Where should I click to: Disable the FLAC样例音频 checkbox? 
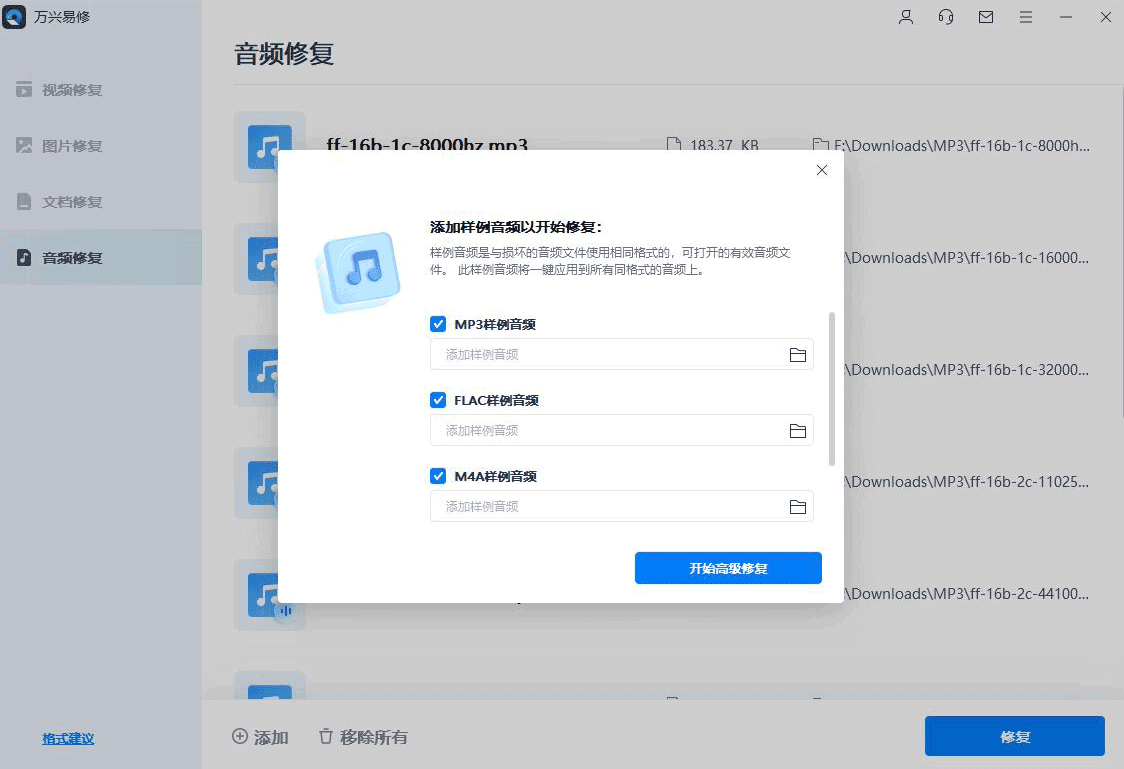(438, 399)
